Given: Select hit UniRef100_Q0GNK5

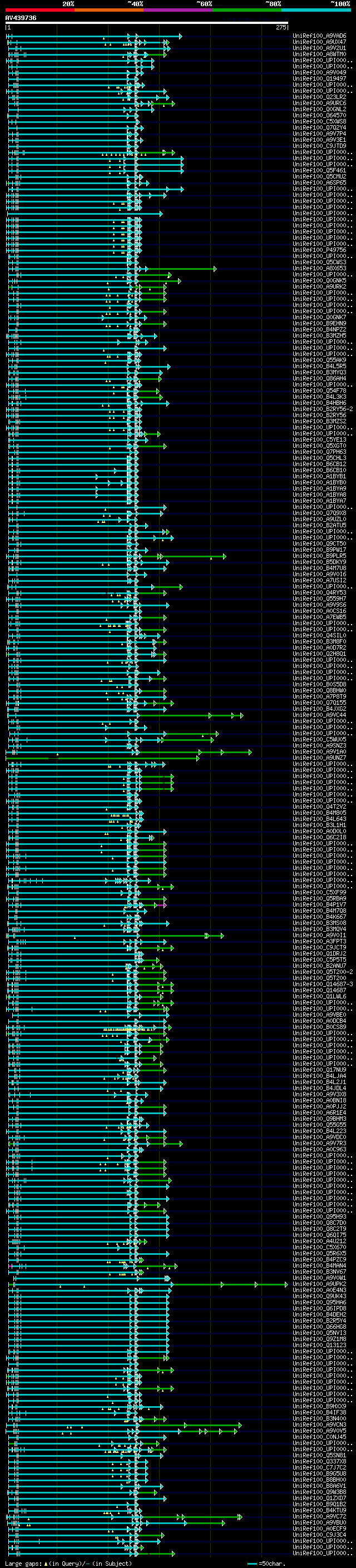Looking at the screenshot, I should click(319, 280).
